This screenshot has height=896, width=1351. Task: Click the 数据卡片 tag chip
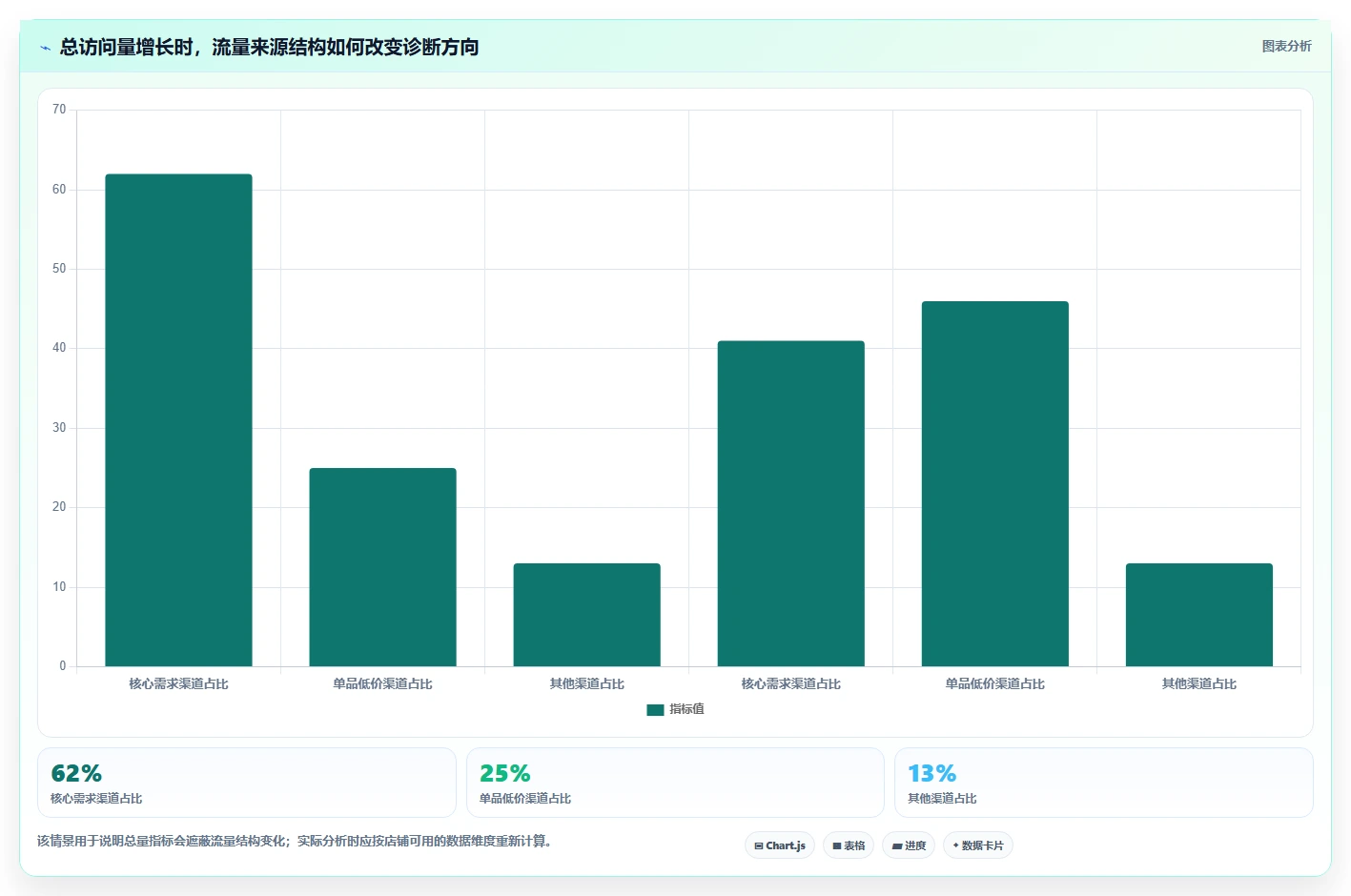(x=978, y=845)
